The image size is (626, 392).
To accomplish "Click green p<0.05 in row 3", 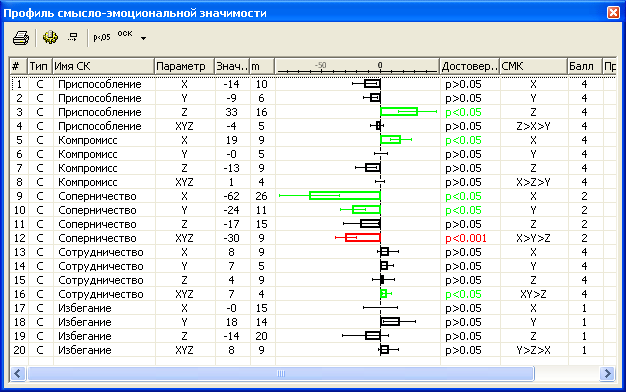I will (463, 112).
